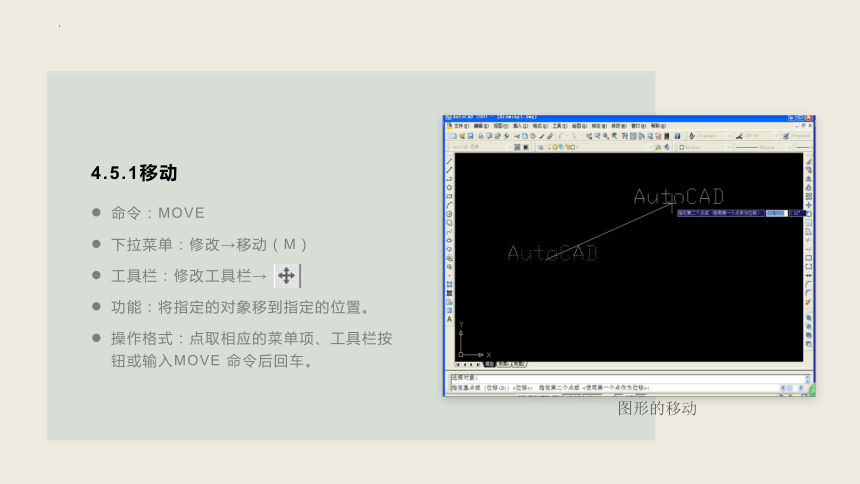Click the Undo arrow icon
Viewport: 860px width, 484px height.
(x=561, y=136)
